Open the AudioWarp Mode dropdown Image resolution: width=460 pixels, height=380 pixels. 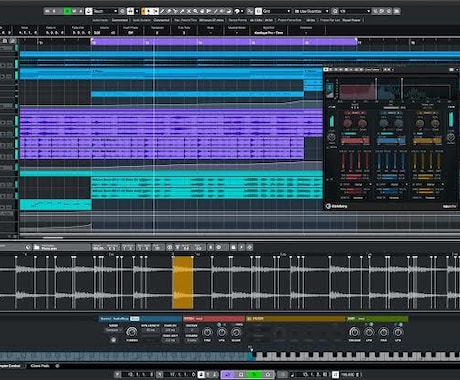(x=113, y=330)
